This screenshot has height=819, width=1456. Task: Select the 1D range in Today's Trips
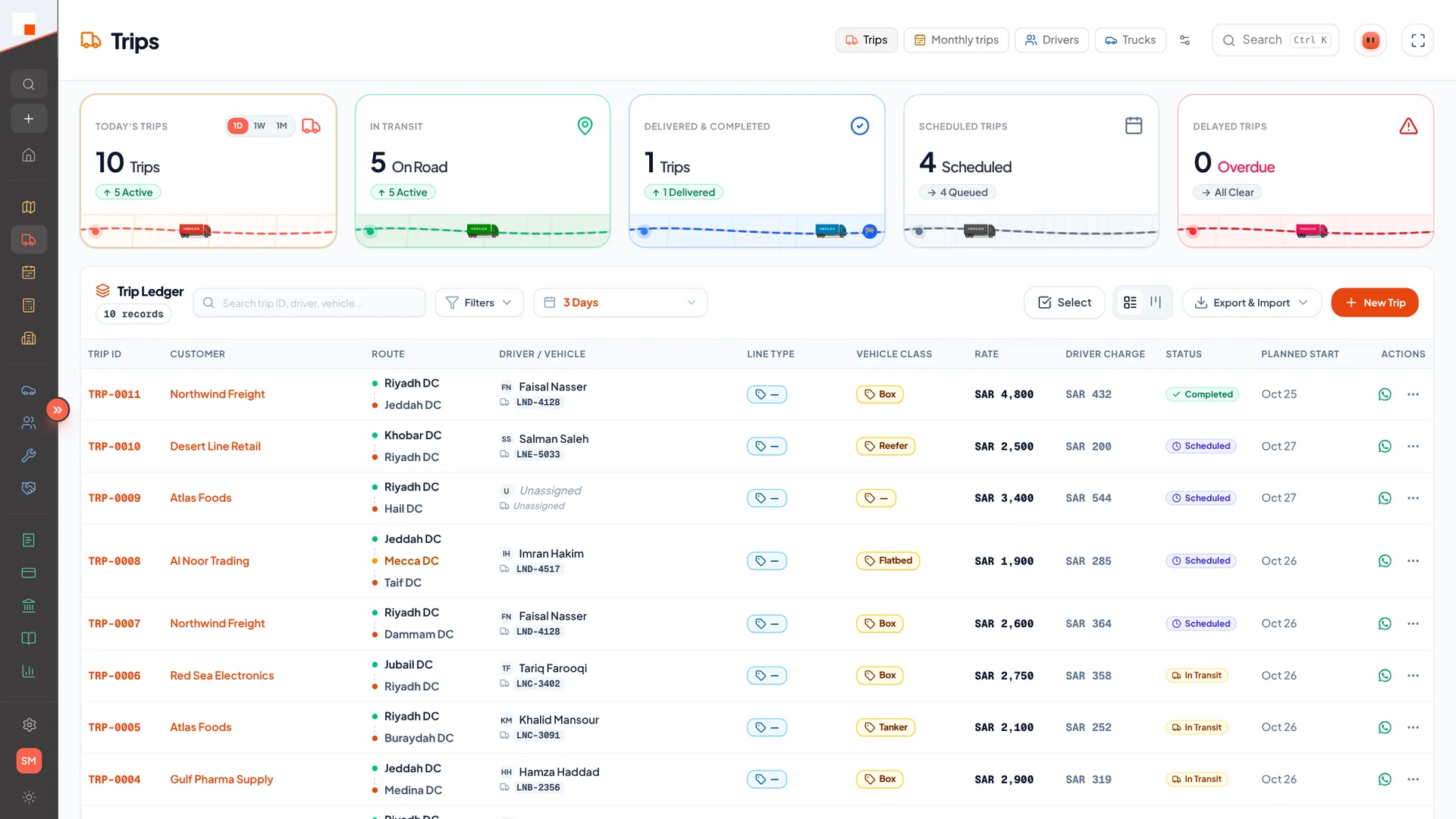(x=237, y=126)
